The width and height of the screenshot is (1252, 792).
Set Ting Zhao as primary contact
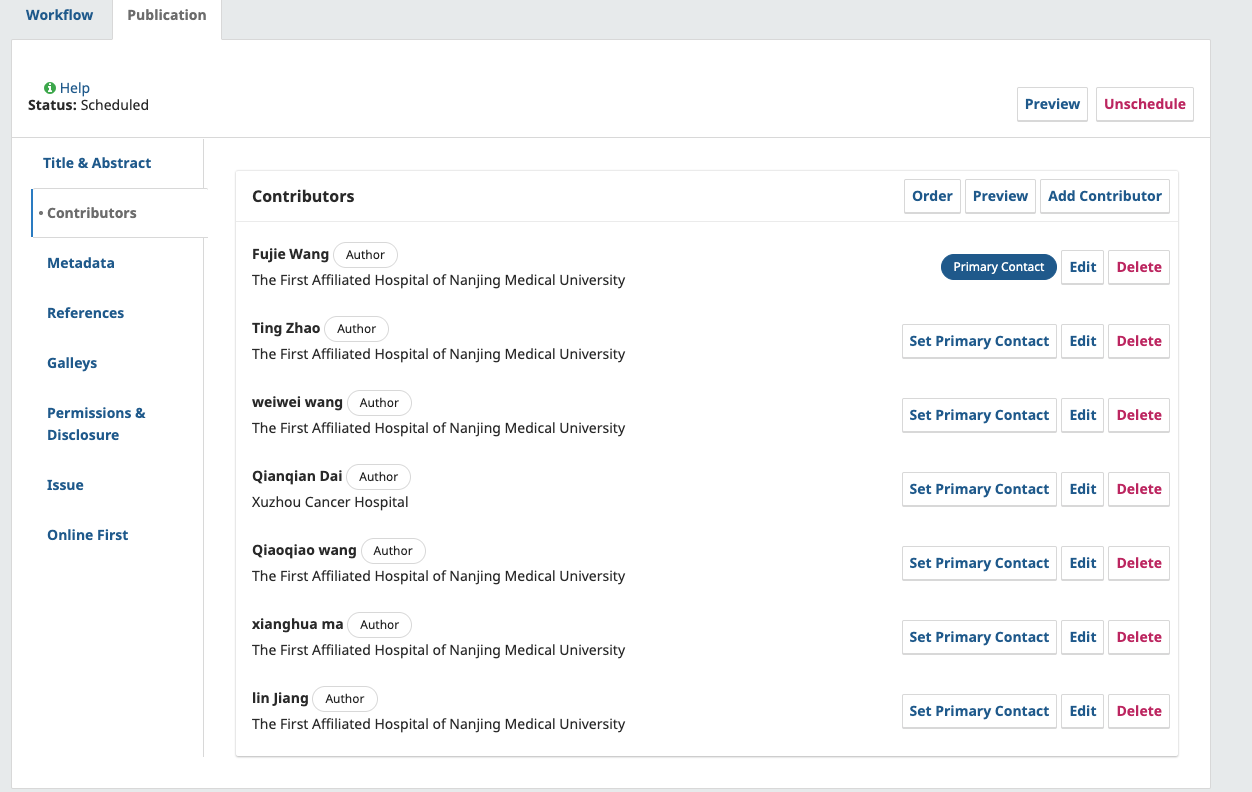[979, 341]
